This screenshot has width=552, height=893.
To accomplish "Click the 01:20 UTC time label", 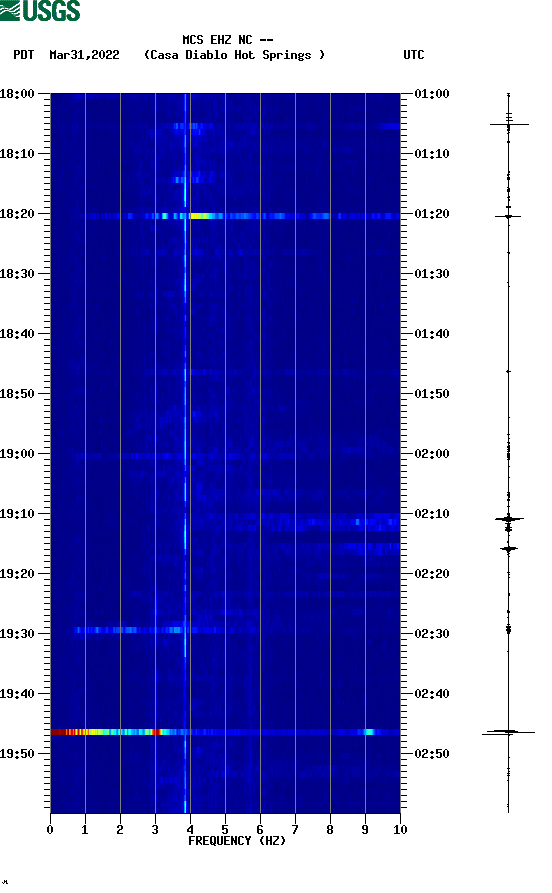I will (432, 214).
